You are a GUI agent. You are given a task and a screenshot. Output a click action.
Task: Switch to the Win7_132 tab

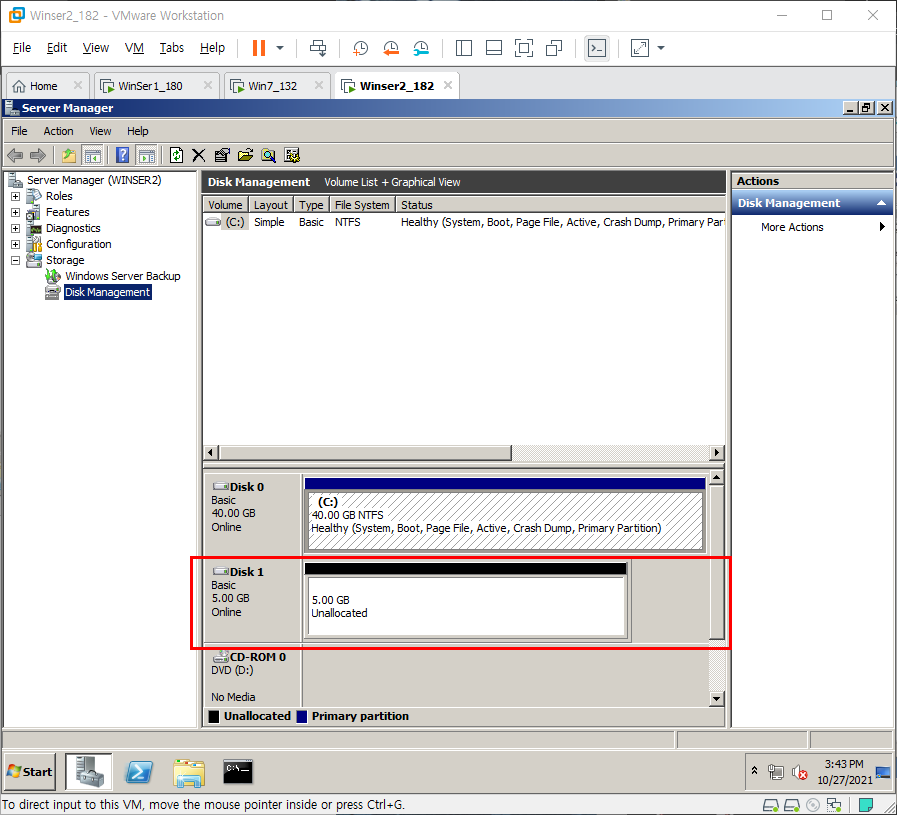click(x=272, y=86)
